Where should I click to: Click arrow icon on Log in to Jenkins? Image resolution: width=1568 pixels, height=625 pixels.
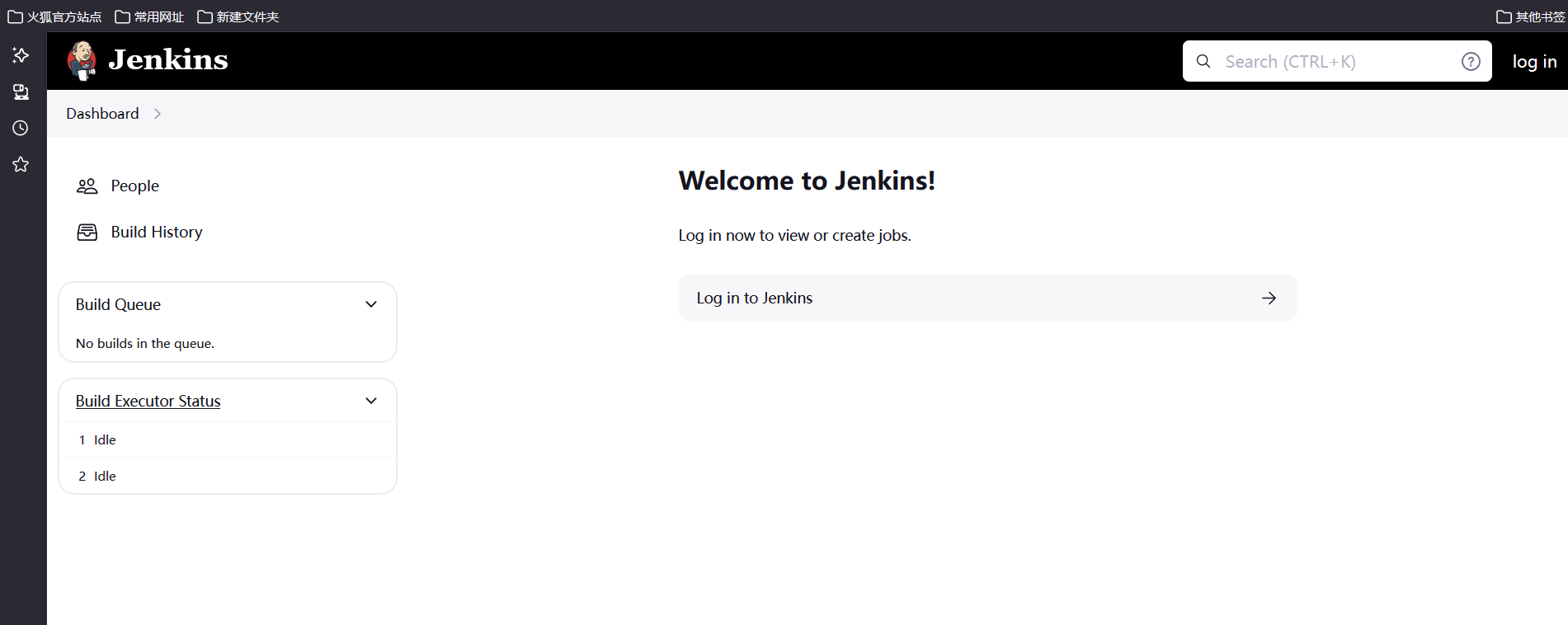(1269, 298)
